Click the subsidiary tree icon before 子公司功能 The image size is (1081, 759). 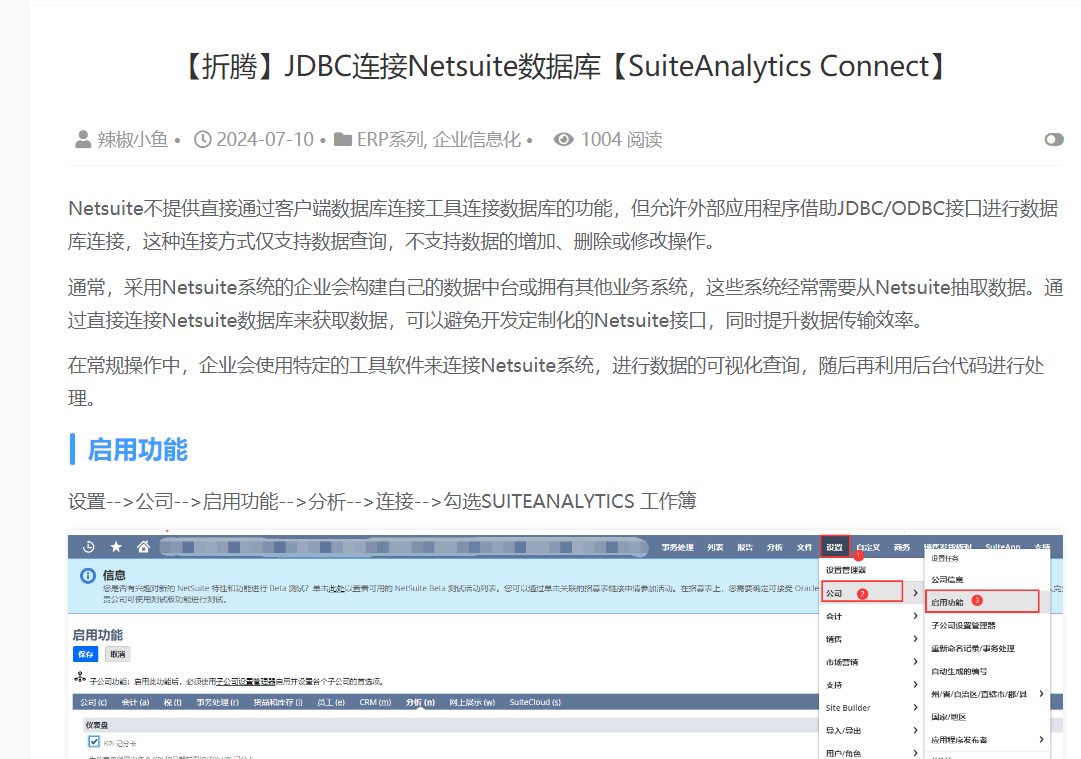click(x=80, y=678)
